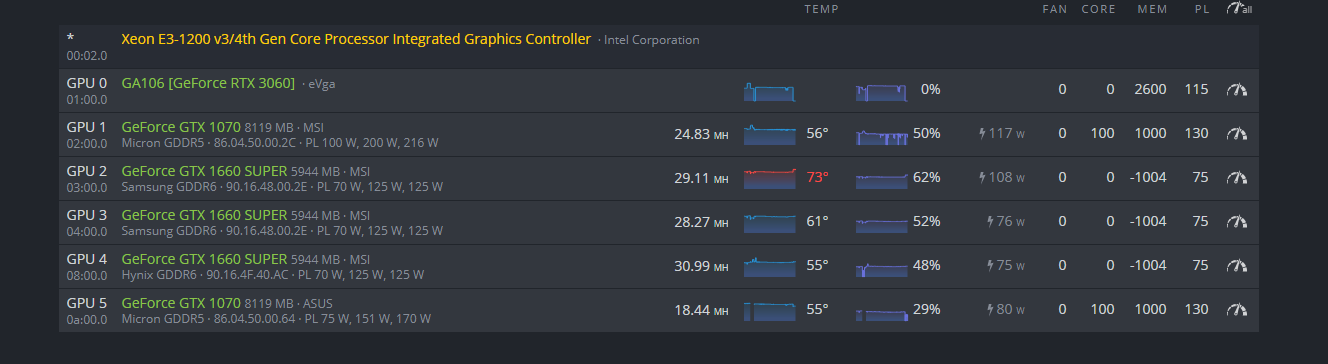Click power bolt icon showing 108 W

(982, 177)
